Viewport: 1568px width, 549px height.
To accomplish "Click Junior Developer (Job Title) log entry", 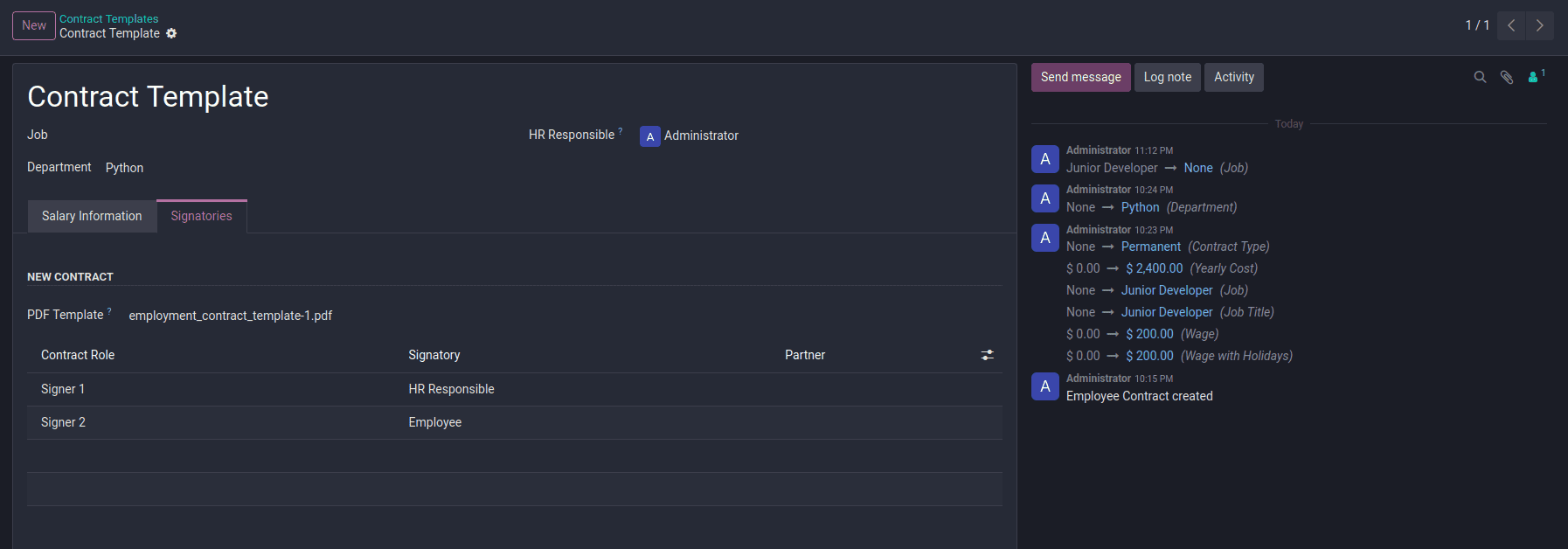I will (x=1168, y=312).
